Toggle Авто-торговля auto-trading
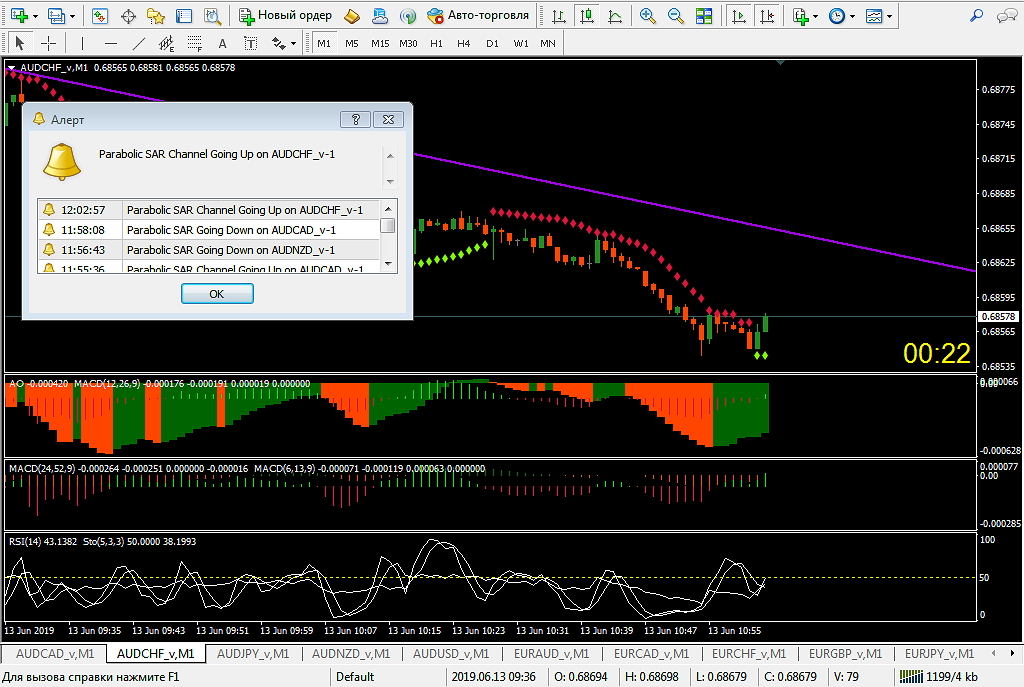 (x=478, y=16)
